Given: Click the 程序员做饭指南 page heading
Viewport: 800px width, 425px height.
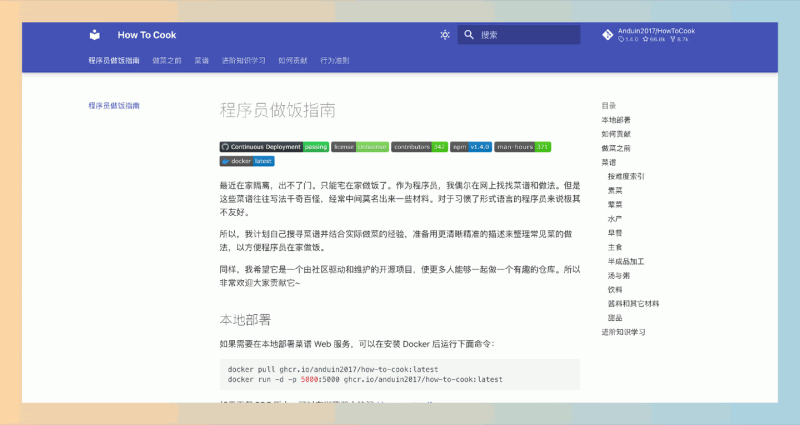Looking at the screenshot, I should (278, 110).
